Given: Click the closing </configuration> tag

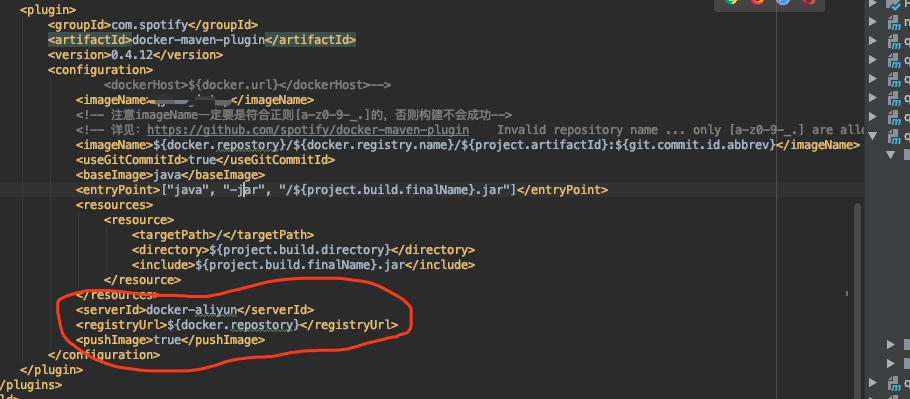Looking at the screenshot, I should [103, 355].
